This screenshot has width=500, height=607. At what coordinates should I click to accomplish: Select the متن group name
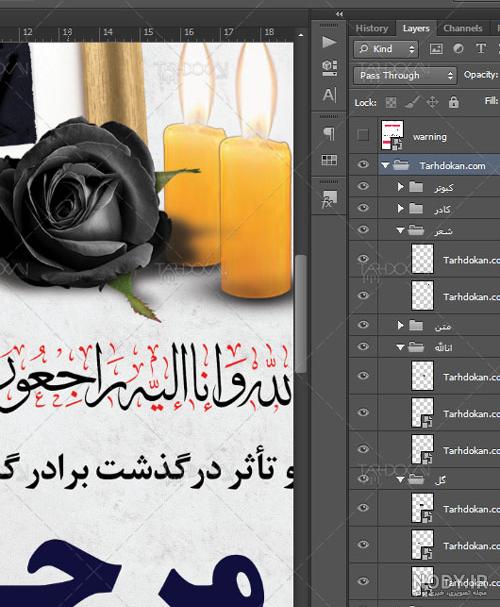(x=443, y=326)
